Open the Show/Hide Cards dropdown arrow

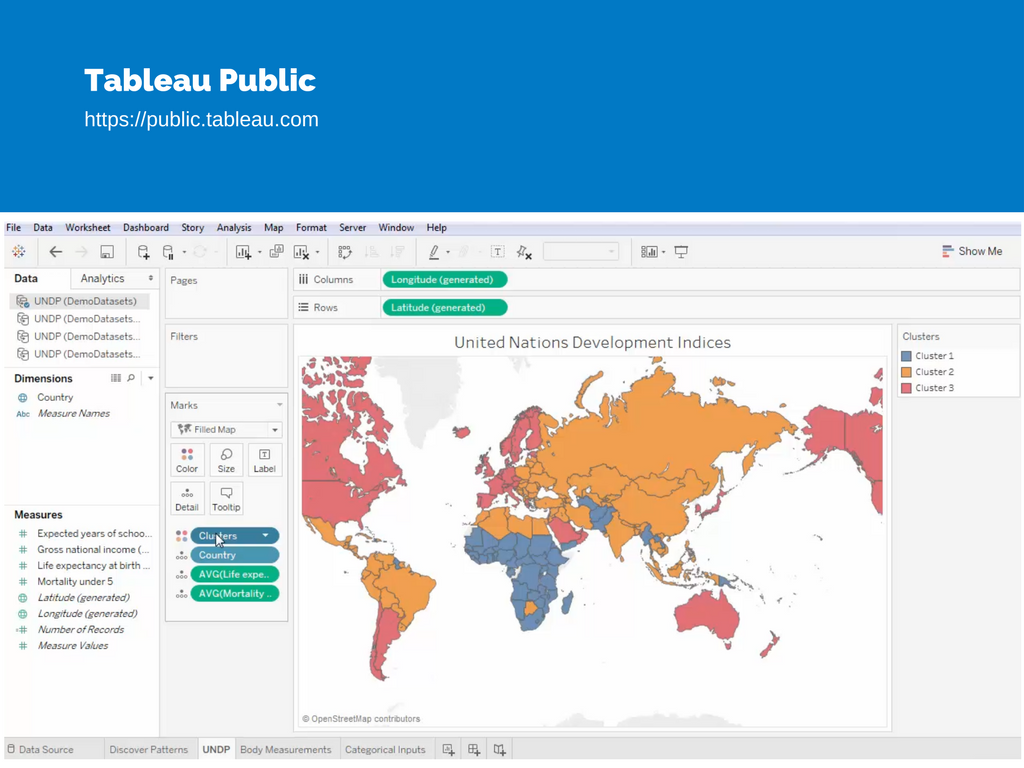point(664,252)
